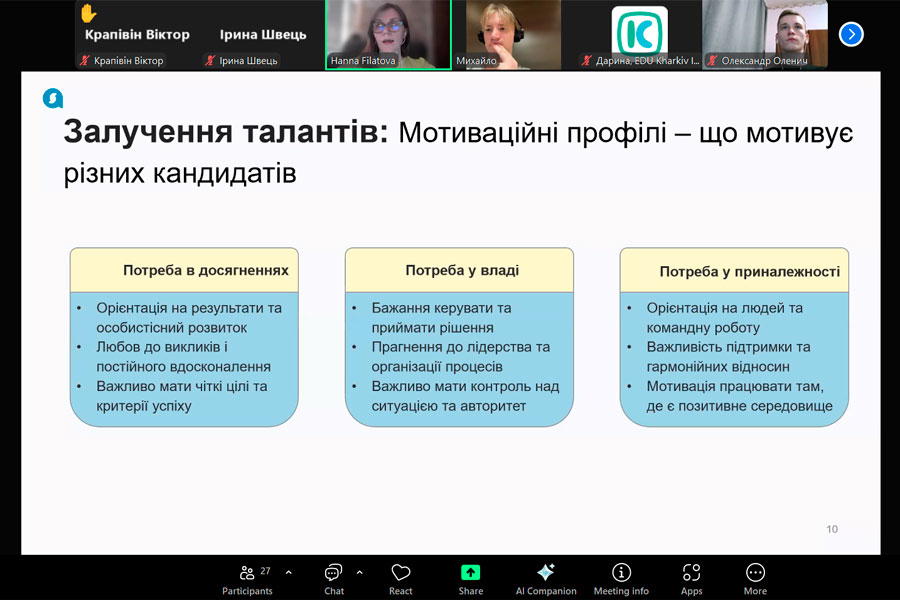Screen dimensions: 900x600
Task: Click the "Потреба у владі" yellow header
Action: 459,271
